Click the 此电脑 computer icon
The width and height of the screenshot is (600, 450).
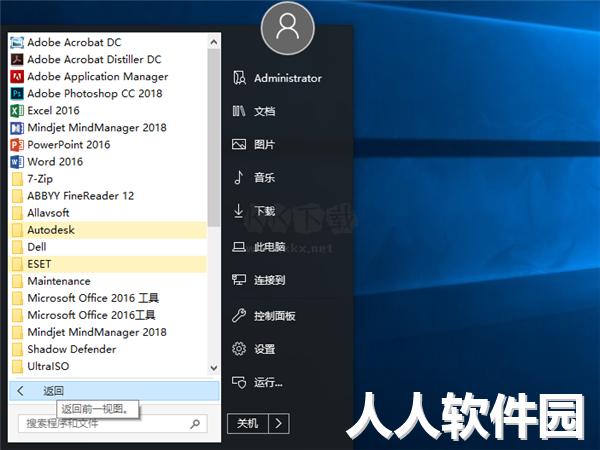239,247
